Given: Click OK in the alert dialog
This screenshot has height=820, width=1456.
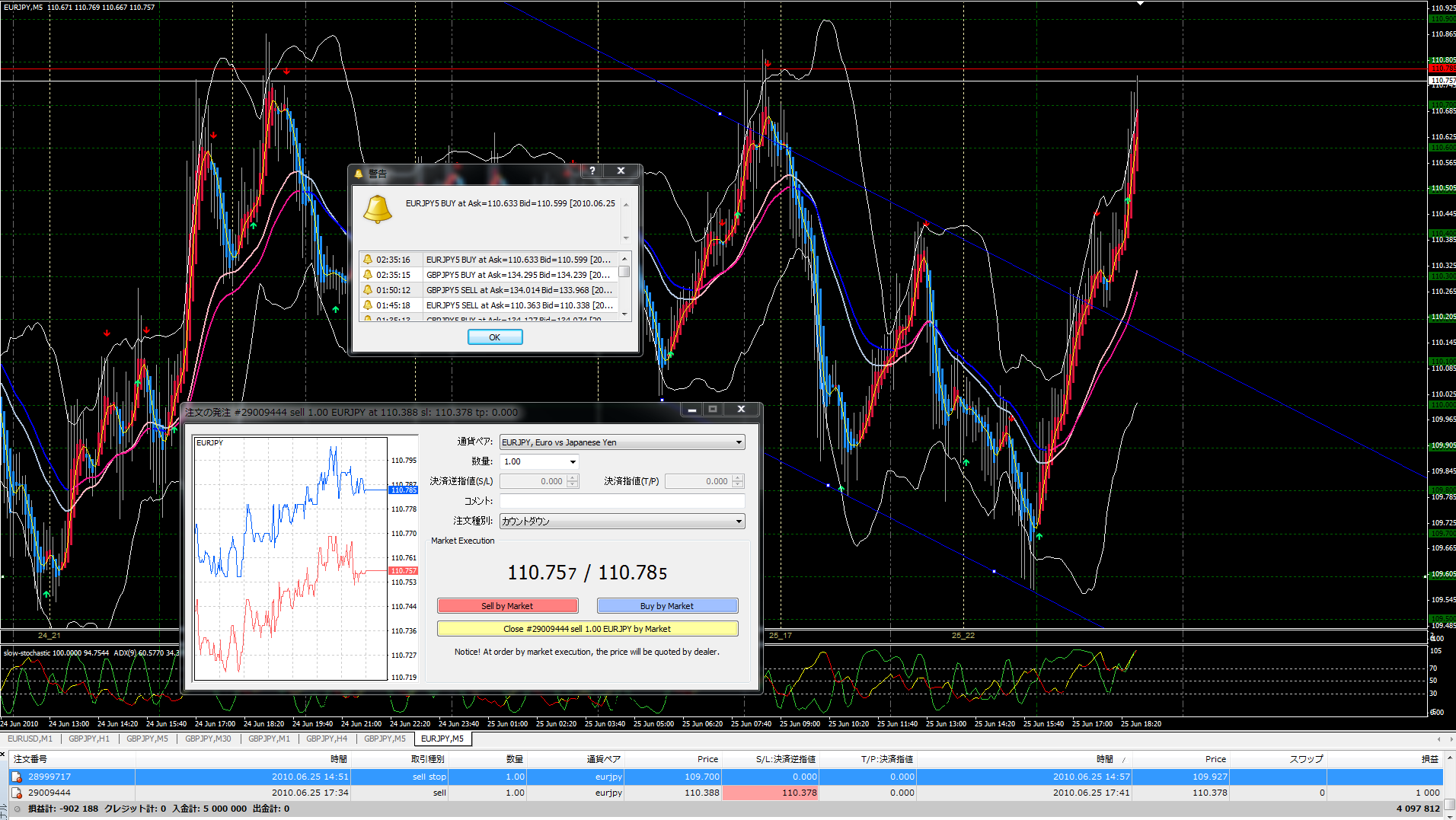Looking at the screenshot, I should pos(495,337).
